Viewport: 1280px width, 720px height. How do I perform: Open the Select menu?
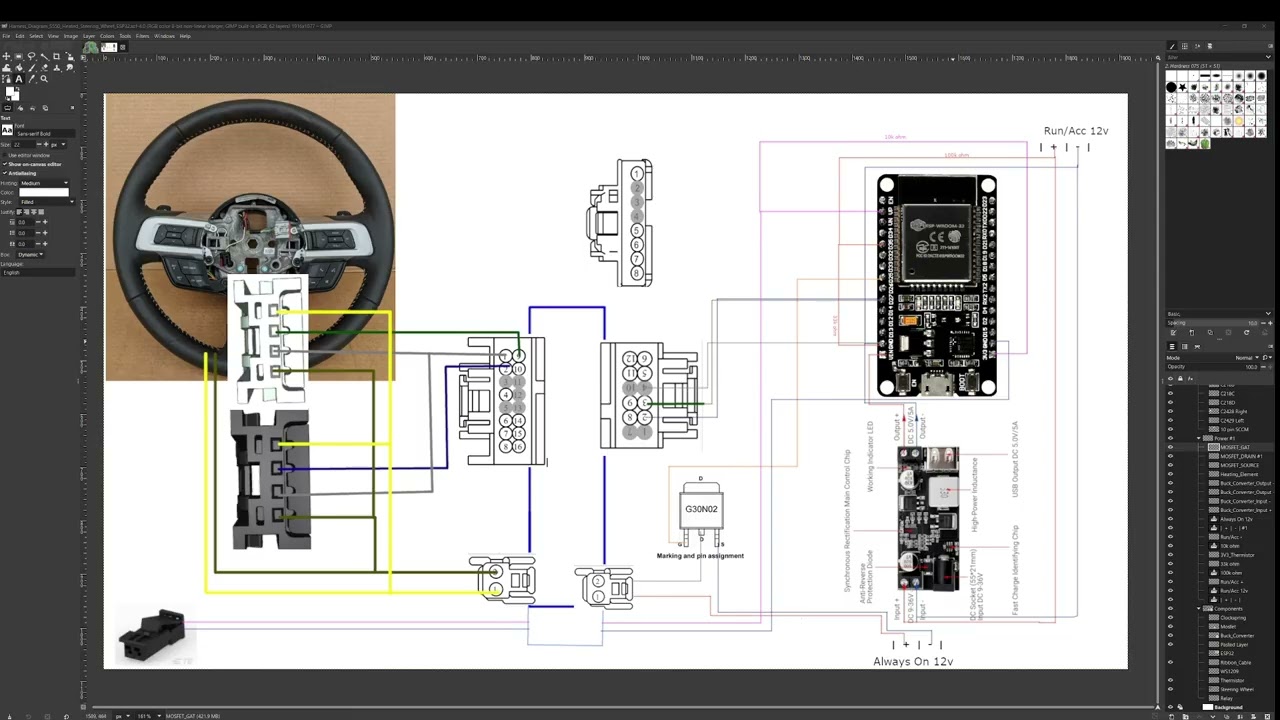36,36
